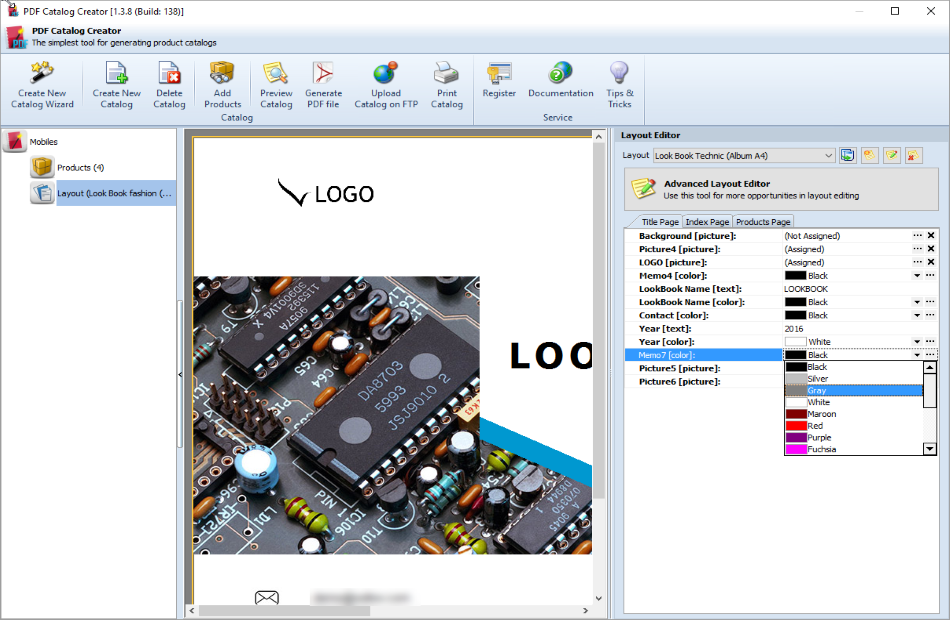Expand the Year [color] dropdown arrow

click(917, 342)
